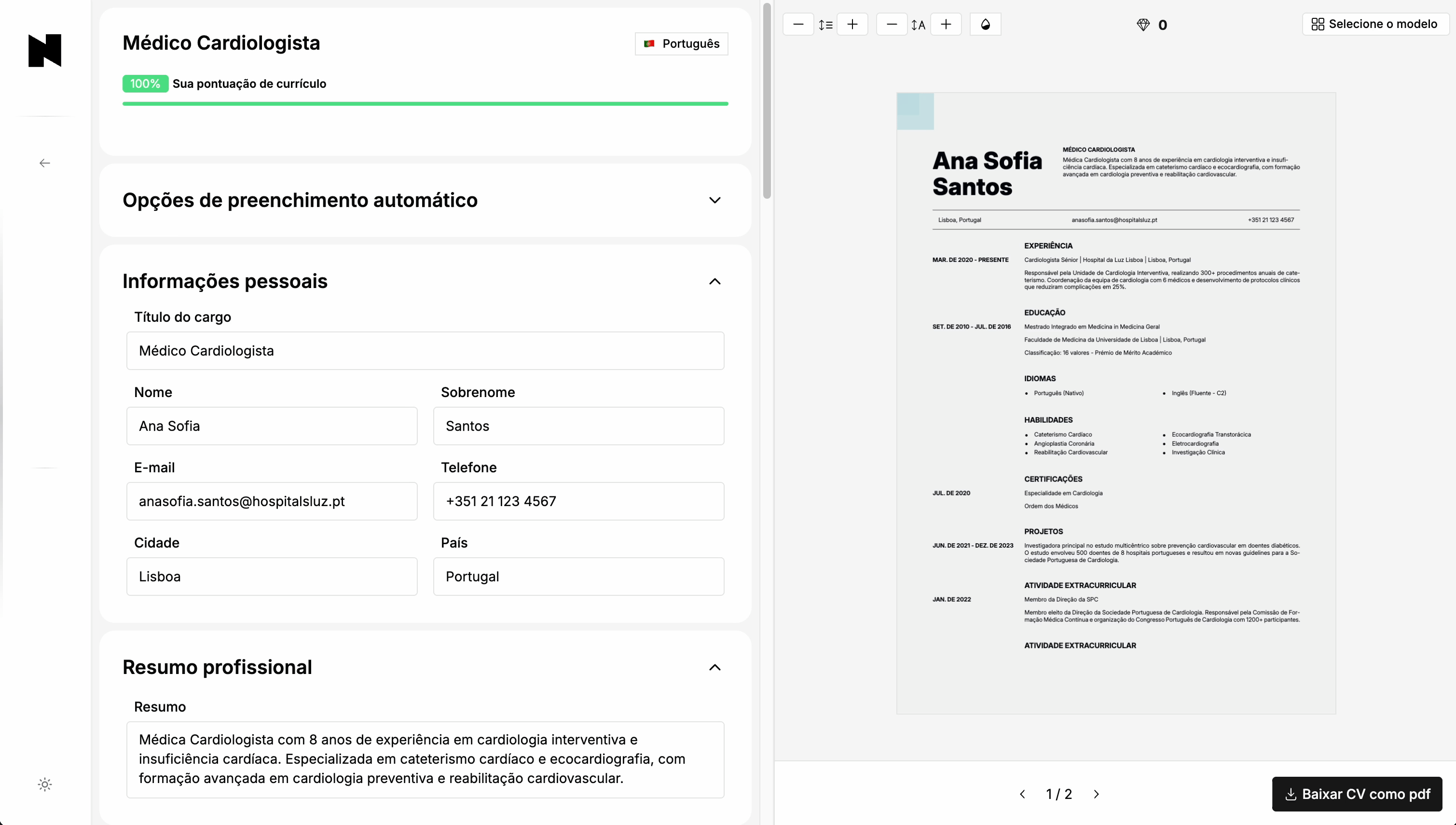Toggle light/dark theme sun icon

45,784
